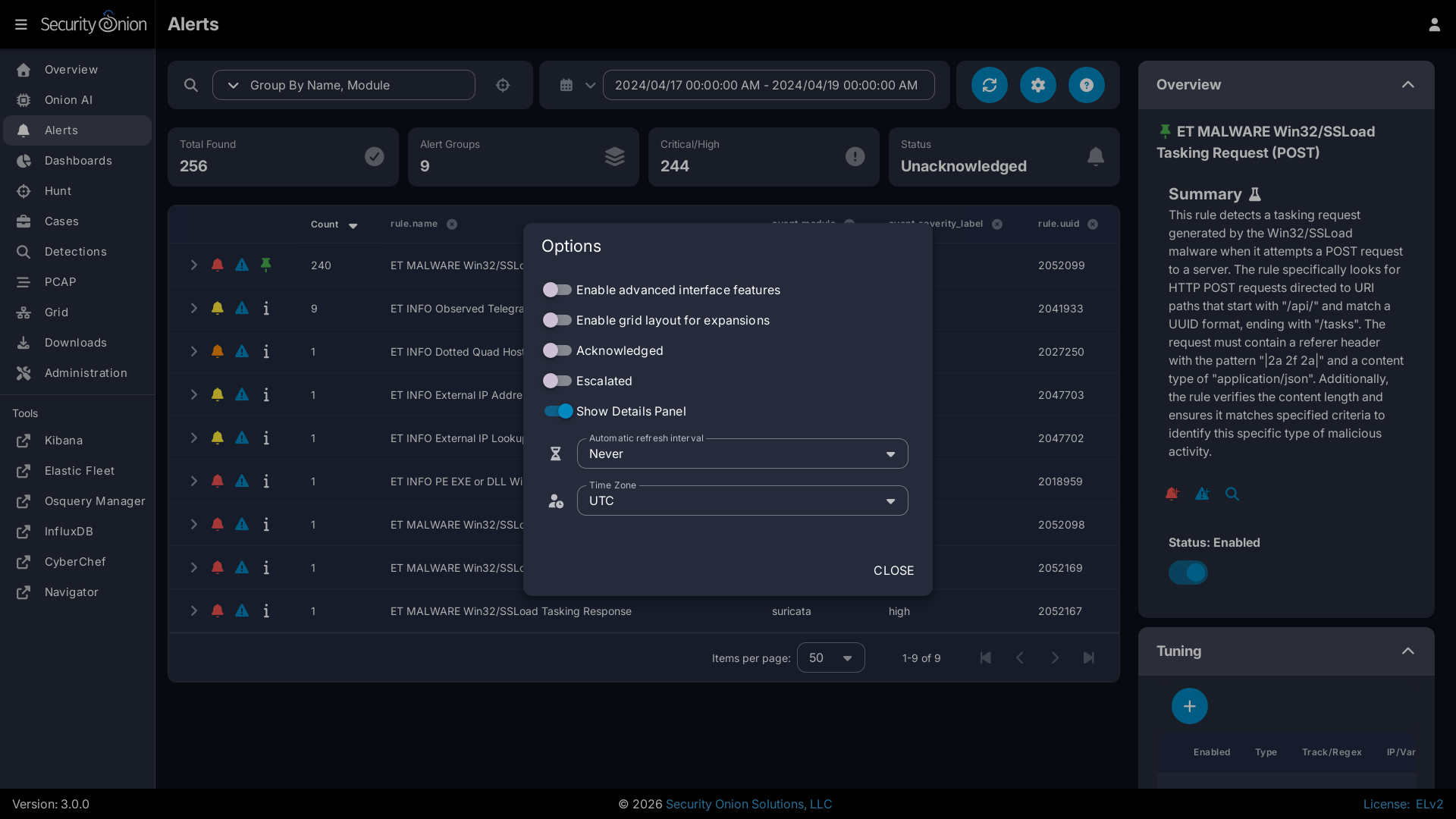Viewport: 1456px width, 819px height.
Task: Toggle the Acknowledged switch
Action: [557, 350]
